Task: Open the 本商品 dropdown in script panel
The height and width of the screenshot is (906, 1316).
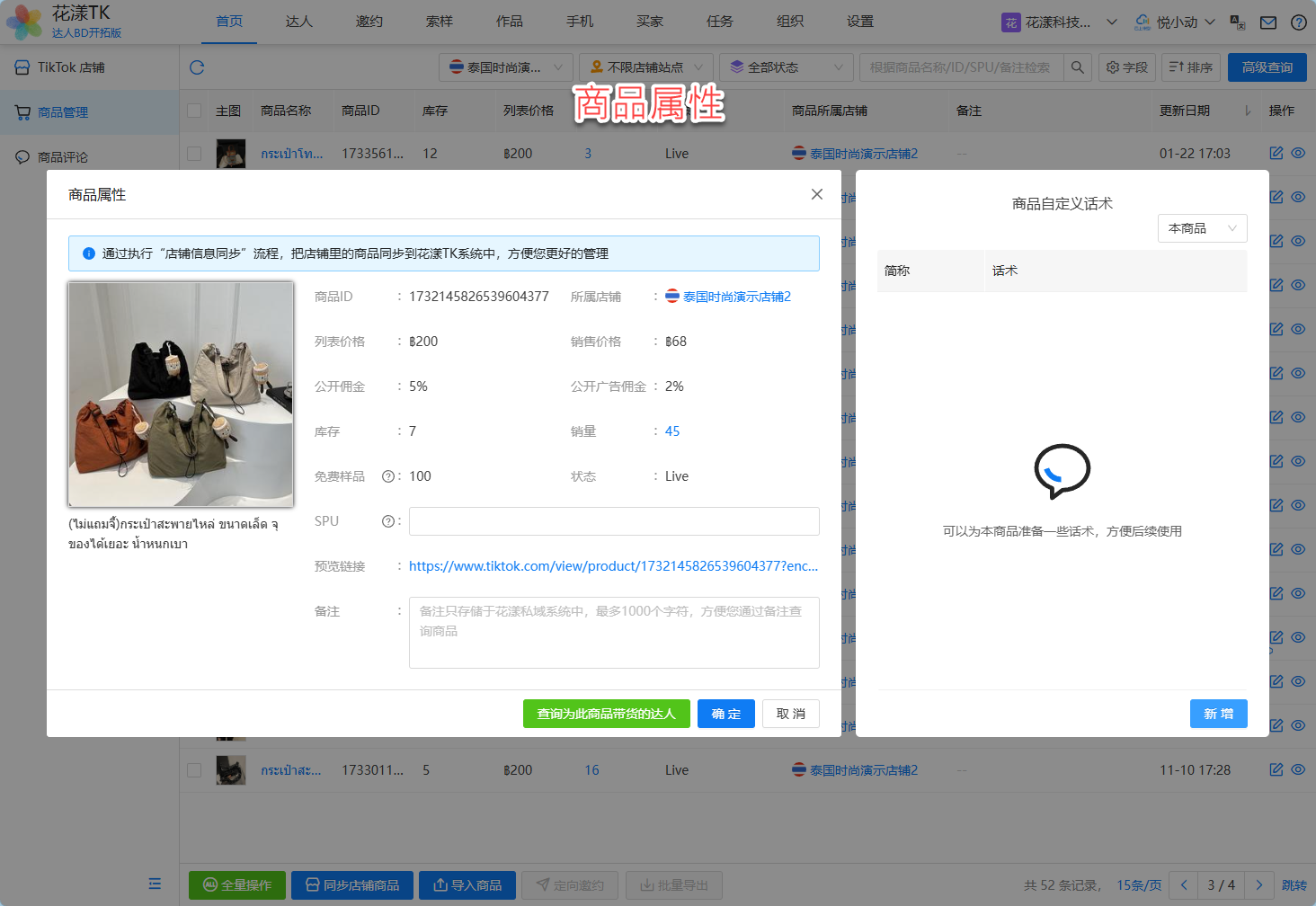Action: click(1202, 228)
